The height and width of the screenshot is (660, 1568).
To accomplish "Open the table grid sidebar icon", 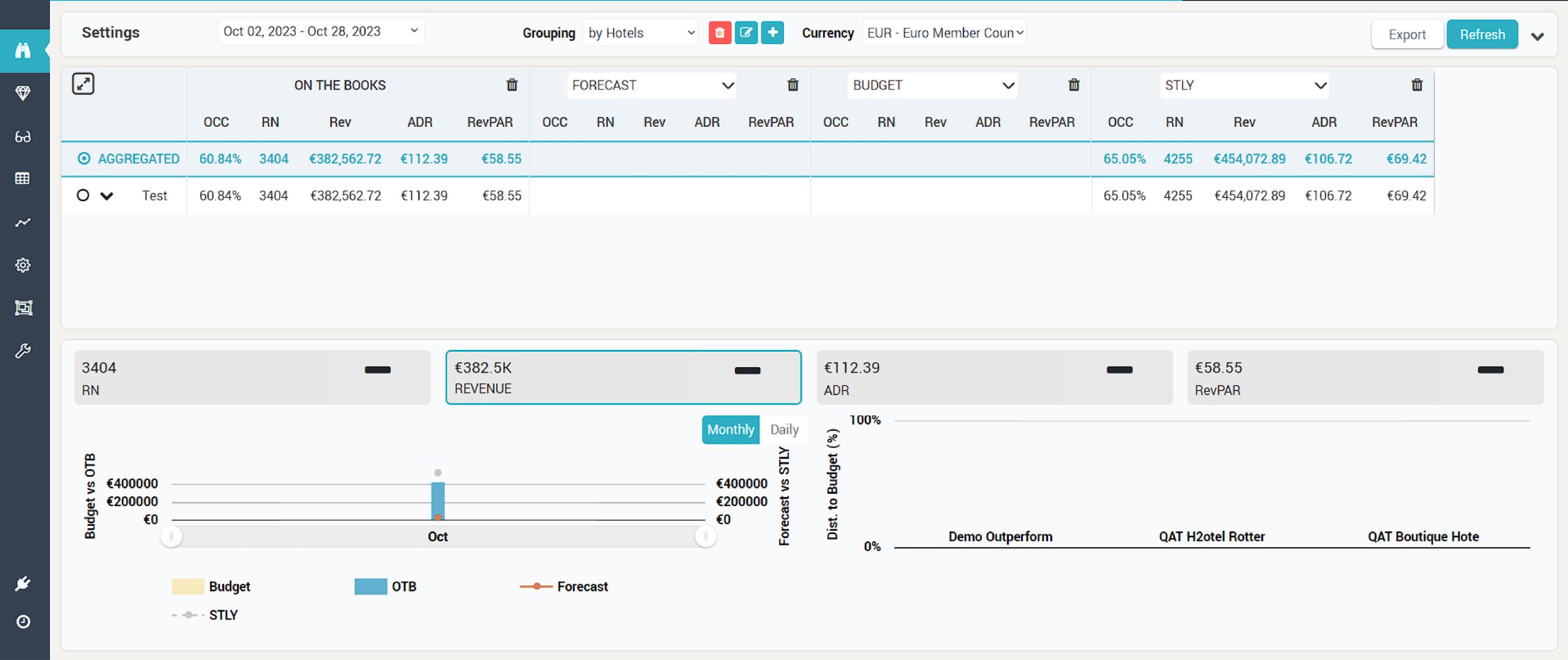I will (x=23, y=178).
